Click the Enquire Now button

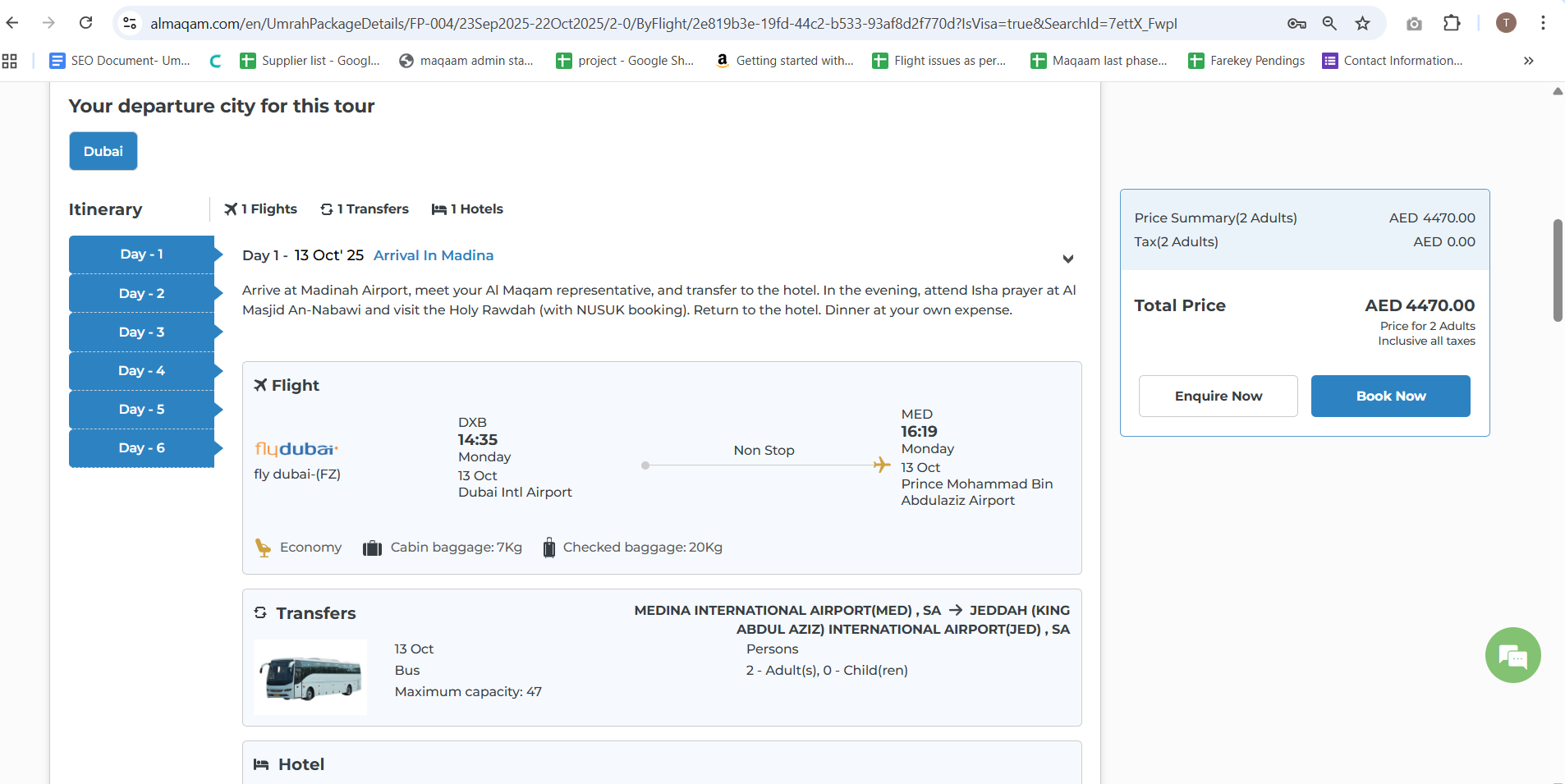[1218, 396]
